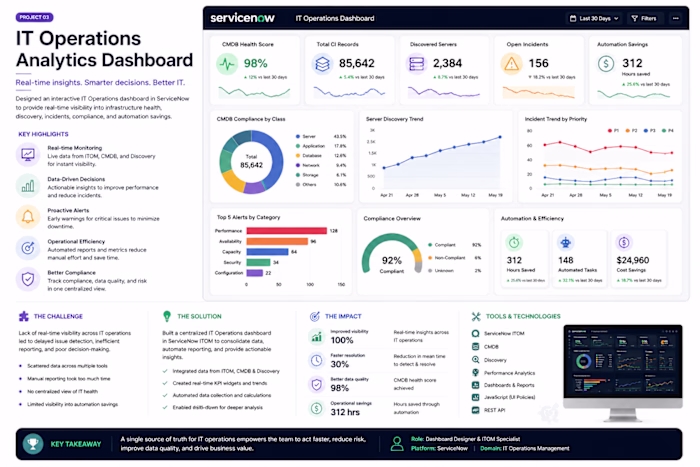
Task: Click the Automated Tasks robot icon
Action: tap(566, 242)
